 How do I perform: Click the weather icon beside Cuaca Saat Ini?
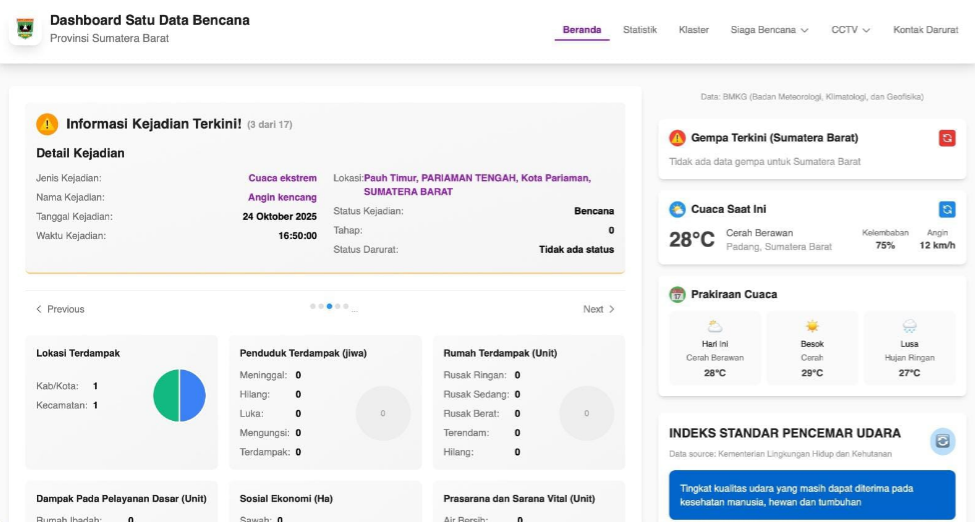[677, 209]
